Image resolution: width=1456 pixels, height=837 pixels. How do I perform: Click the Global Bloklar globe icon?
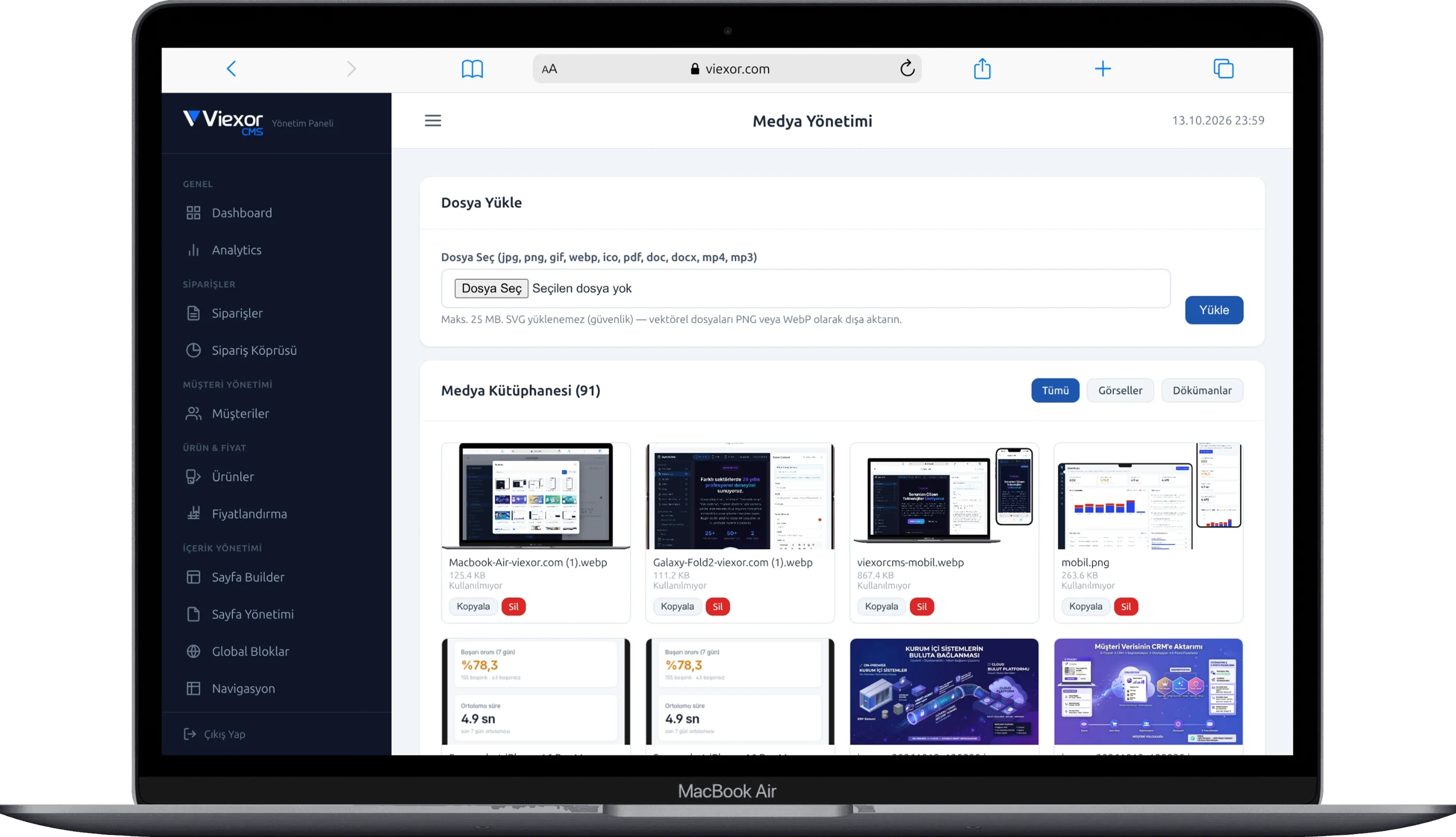click(x=194, y=652)
